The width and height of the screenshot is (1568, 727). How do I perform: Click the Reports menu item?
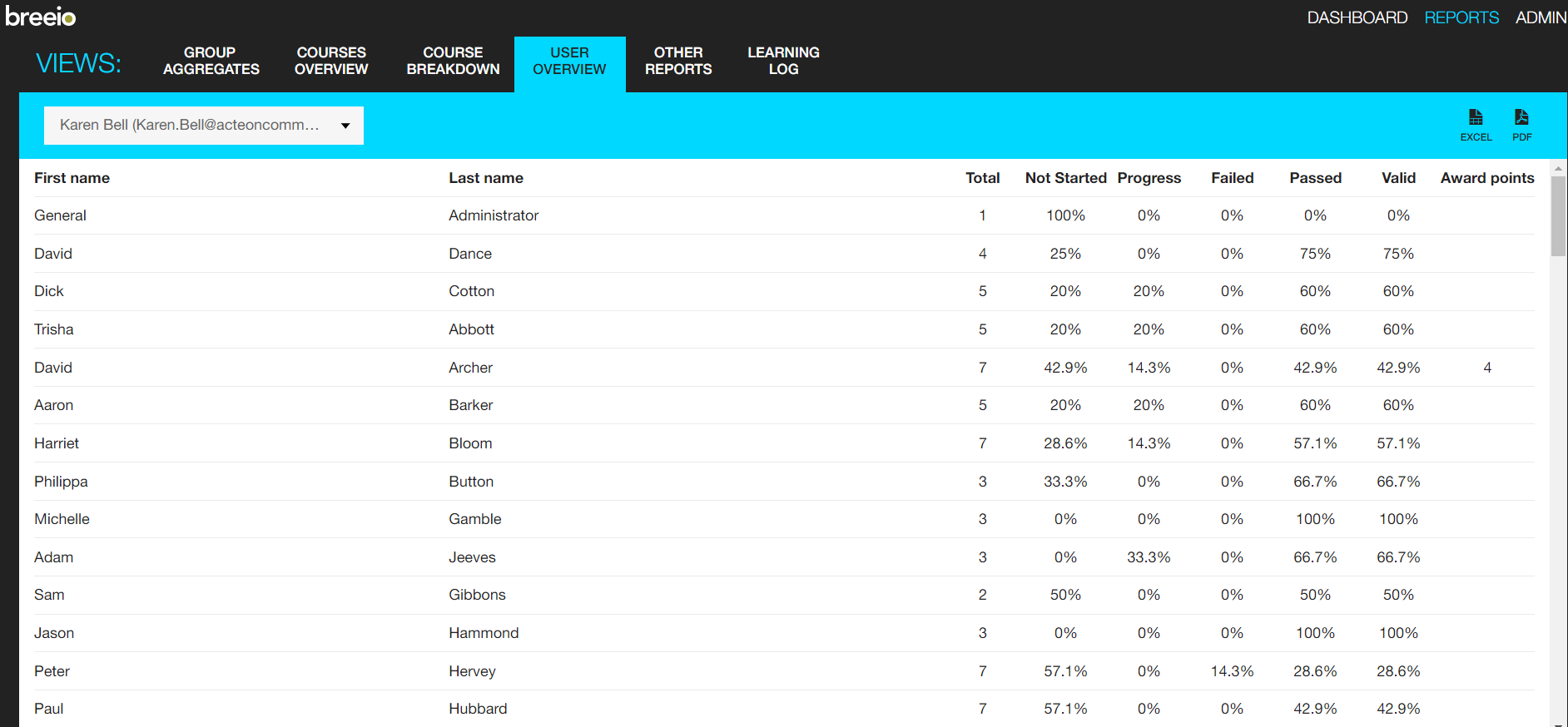click(1461, 17)
